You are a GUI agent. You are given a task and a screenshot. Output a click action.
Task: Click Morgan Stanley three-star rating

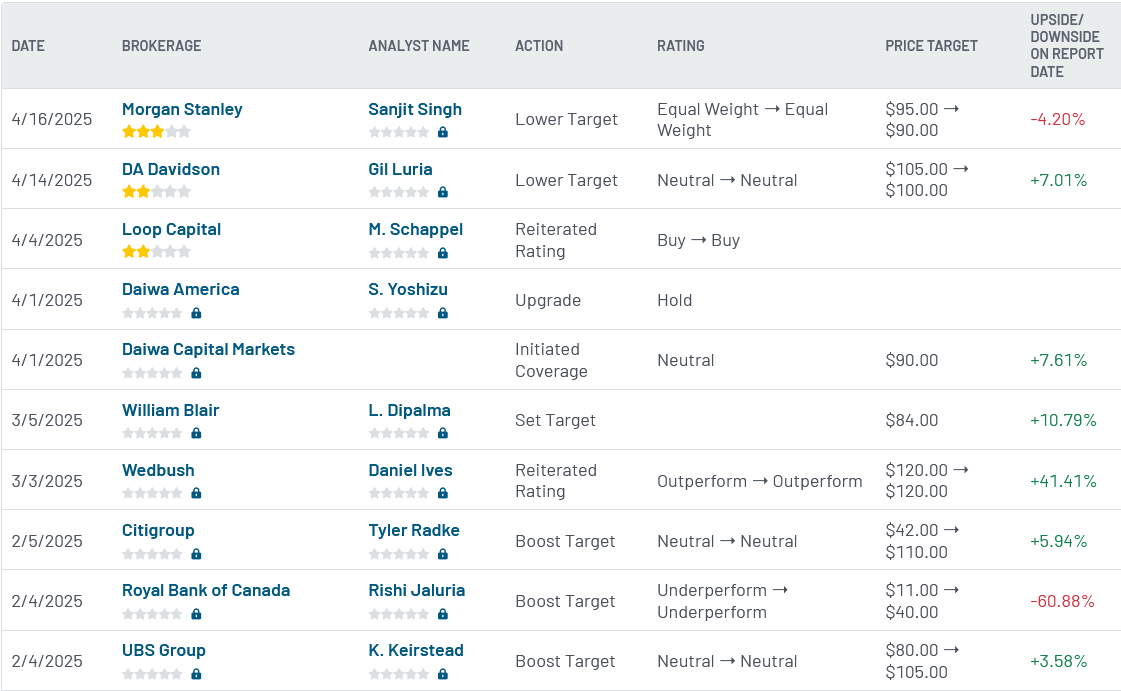157,131
